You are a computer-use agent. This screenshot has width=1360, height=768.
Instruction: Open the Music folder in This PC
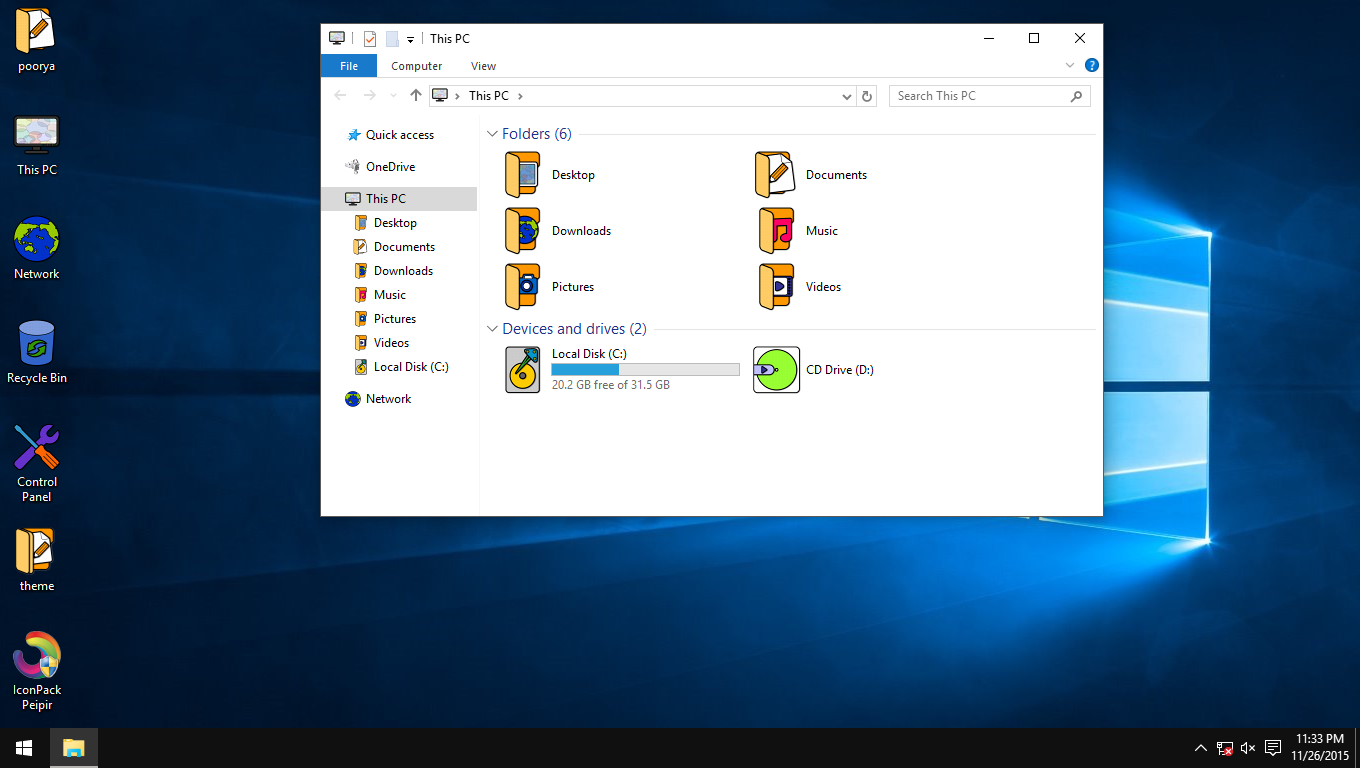pos(821,230)
